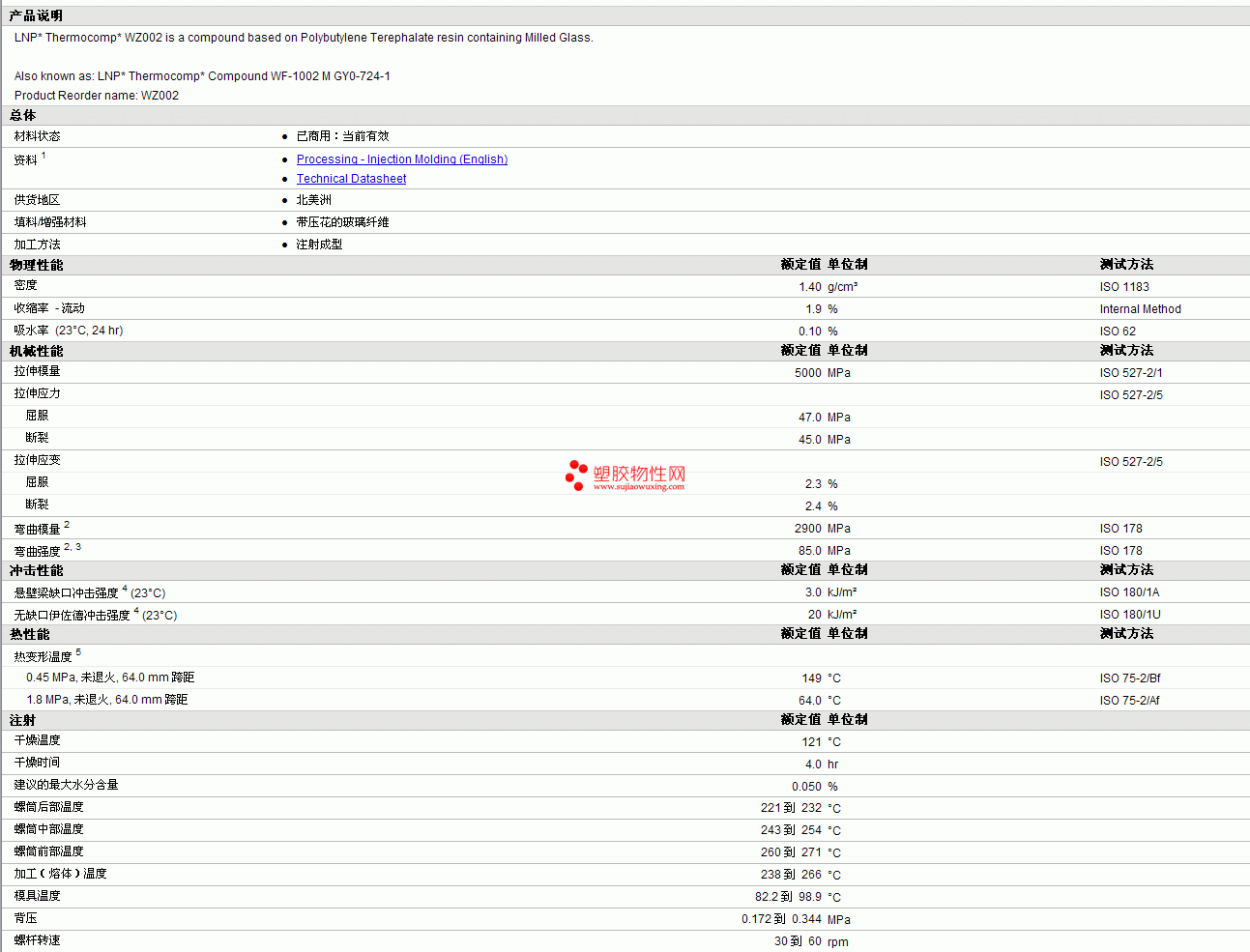Click the 物理性能 section header
The height and width of the screenshot is (952, 1250).
click(36, 265)
